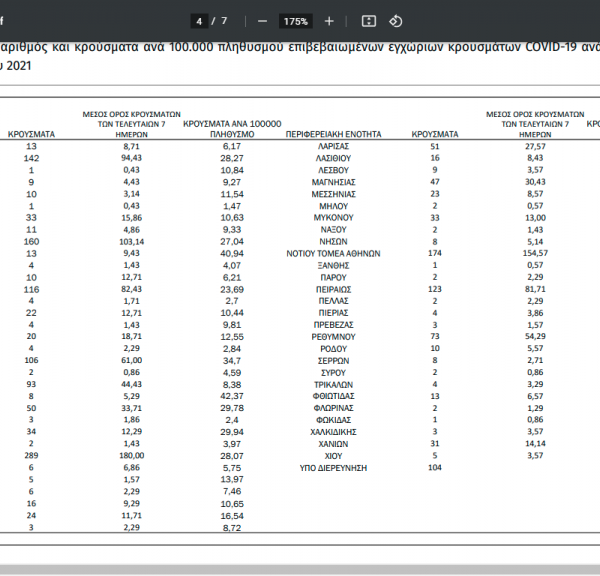Select the value 42,37 per 100000
The image size is (600, 576).
click(x=232, y=396)
